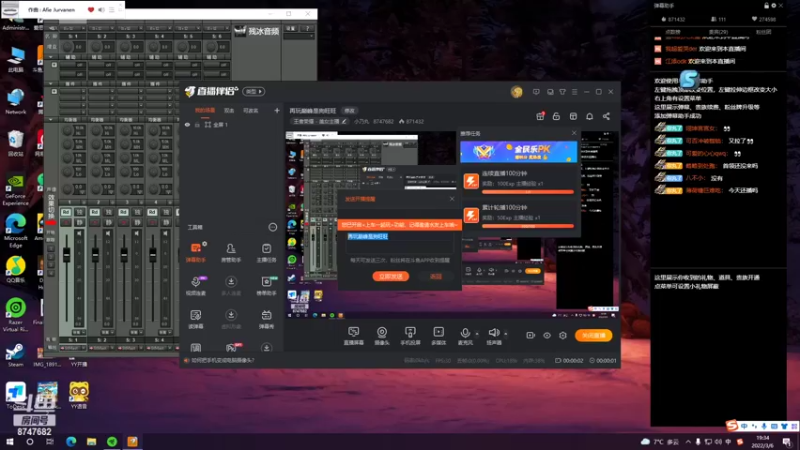Viewport: 800px width, 450px height.
Task: Toggle visibility eye of 全屏 1 source
Action: [187, 124]
